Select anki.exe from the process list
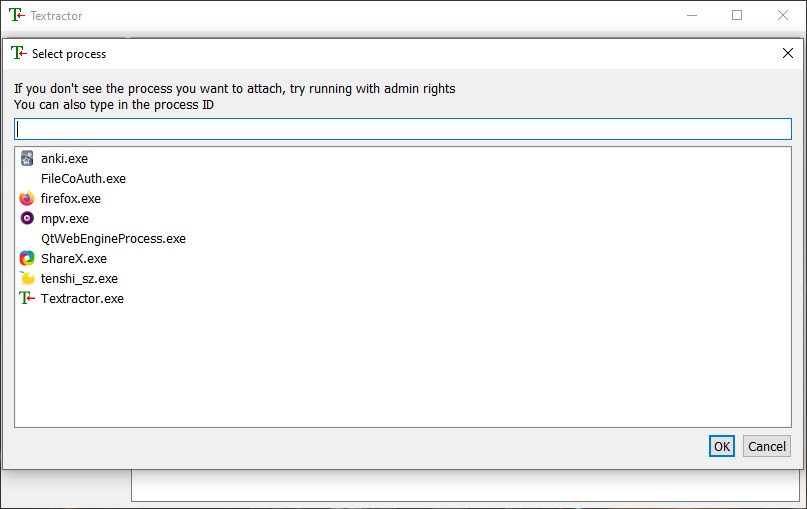The image size is (807, 509). (x=64, y=159)
